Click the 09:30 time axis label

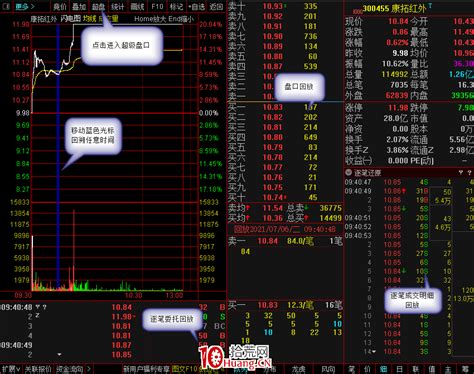(23, 295)
